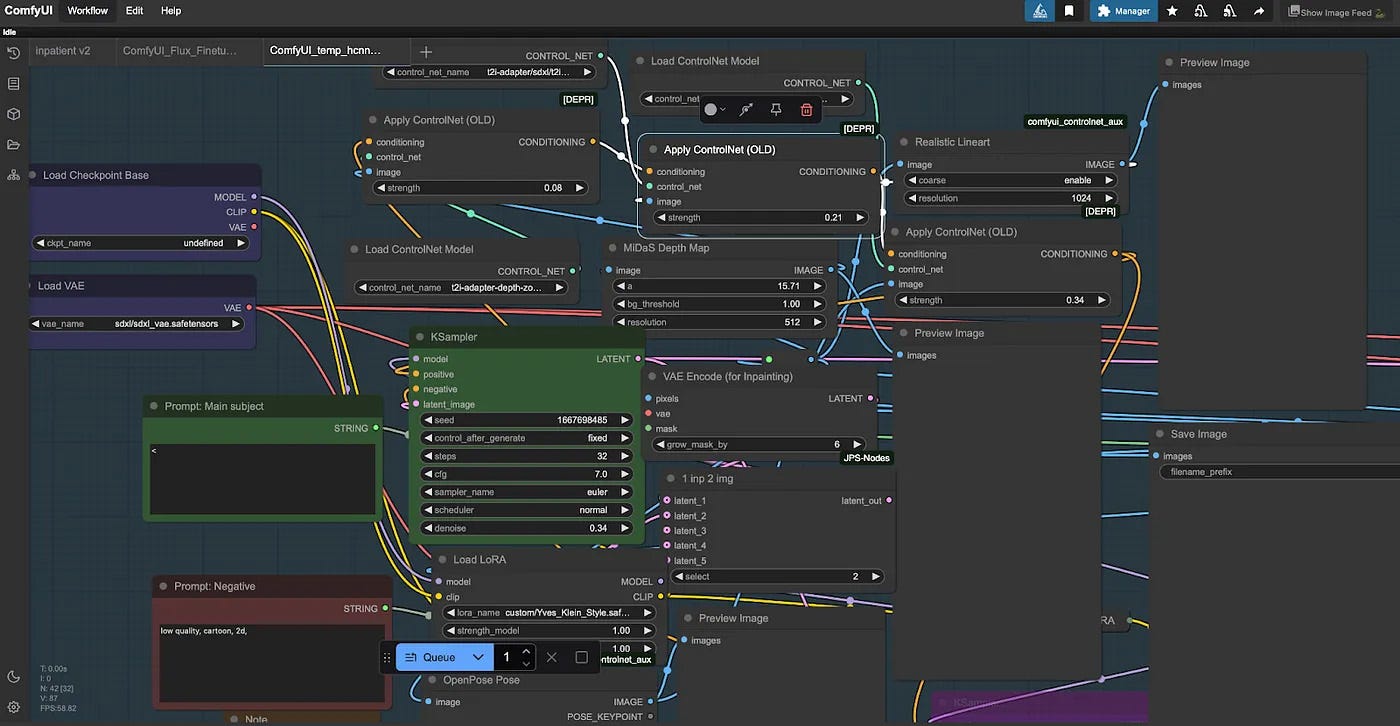Click the square clear-queue icon in queue bar
This screenshot has height=726, width=1400.
(x=581, y=657)
